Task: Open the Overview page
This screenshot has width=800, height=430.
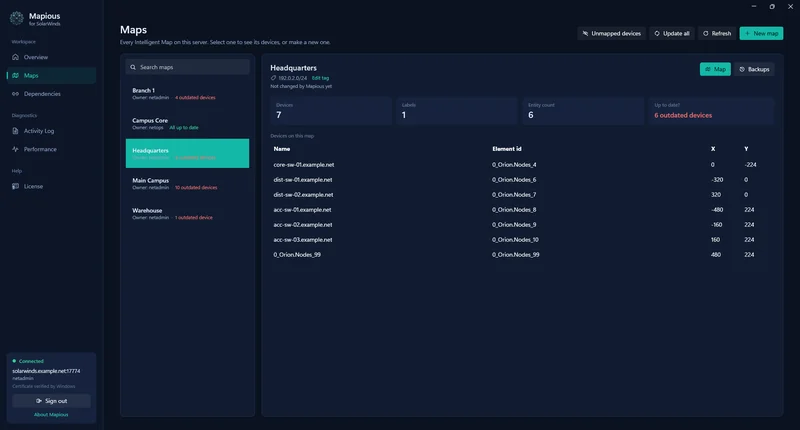Action: click(51, 57)
